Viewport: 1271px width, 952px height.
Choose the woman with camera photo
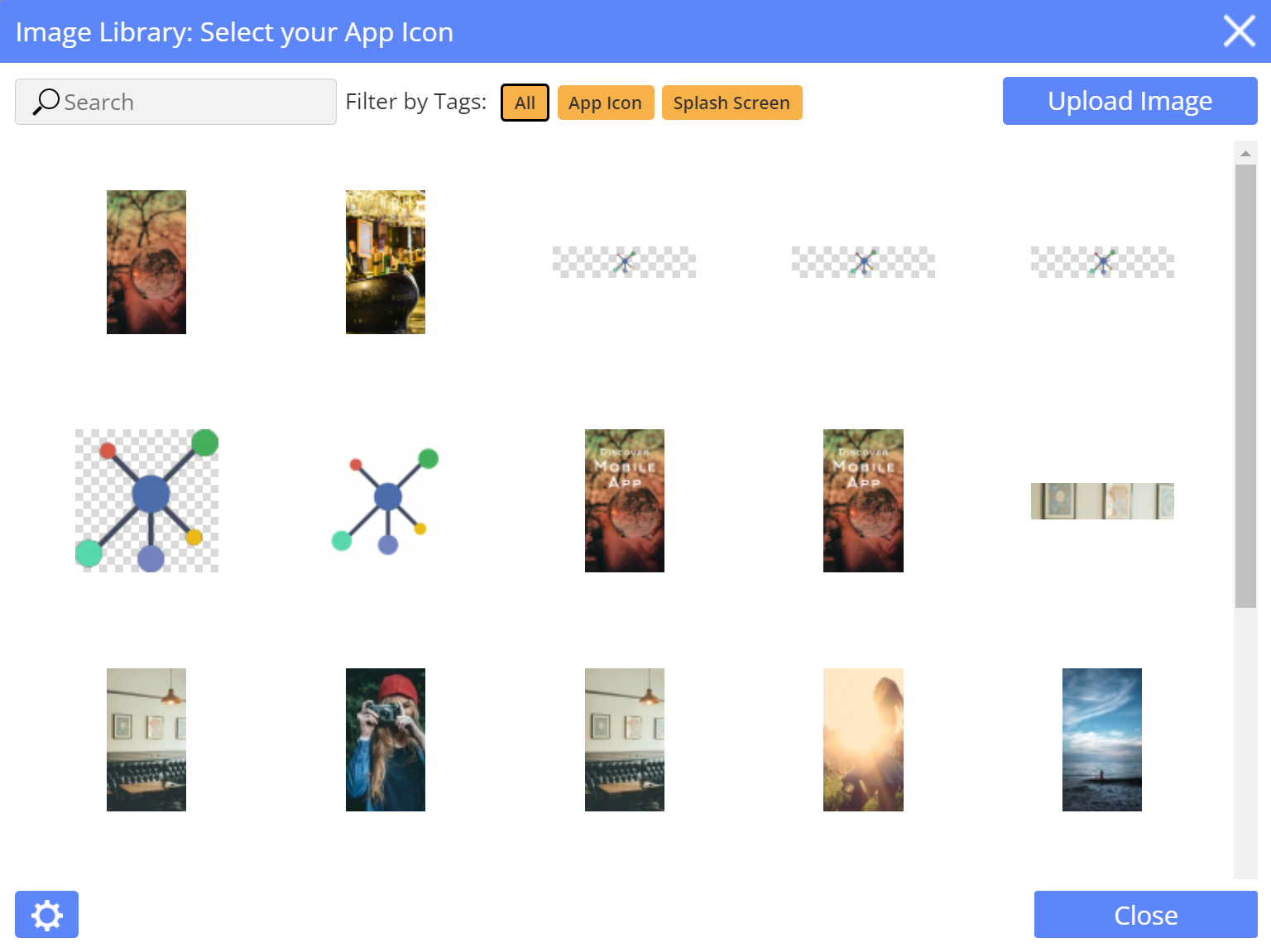pyautogui.click(x=386, y=739)
